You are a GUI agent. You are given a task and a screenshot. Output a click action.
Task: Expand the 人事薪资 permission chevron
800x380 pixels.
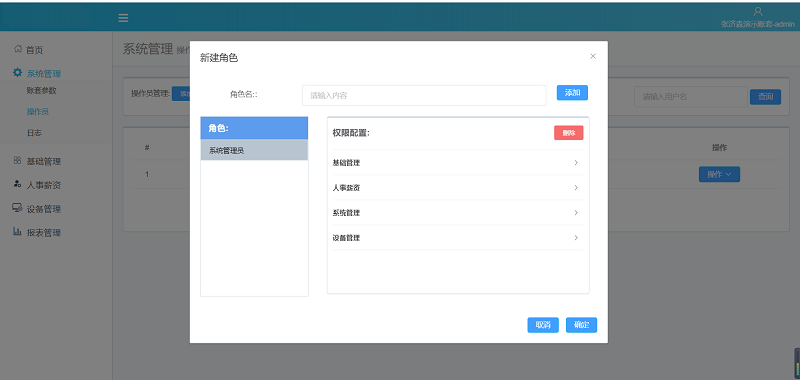coord(576,188)
